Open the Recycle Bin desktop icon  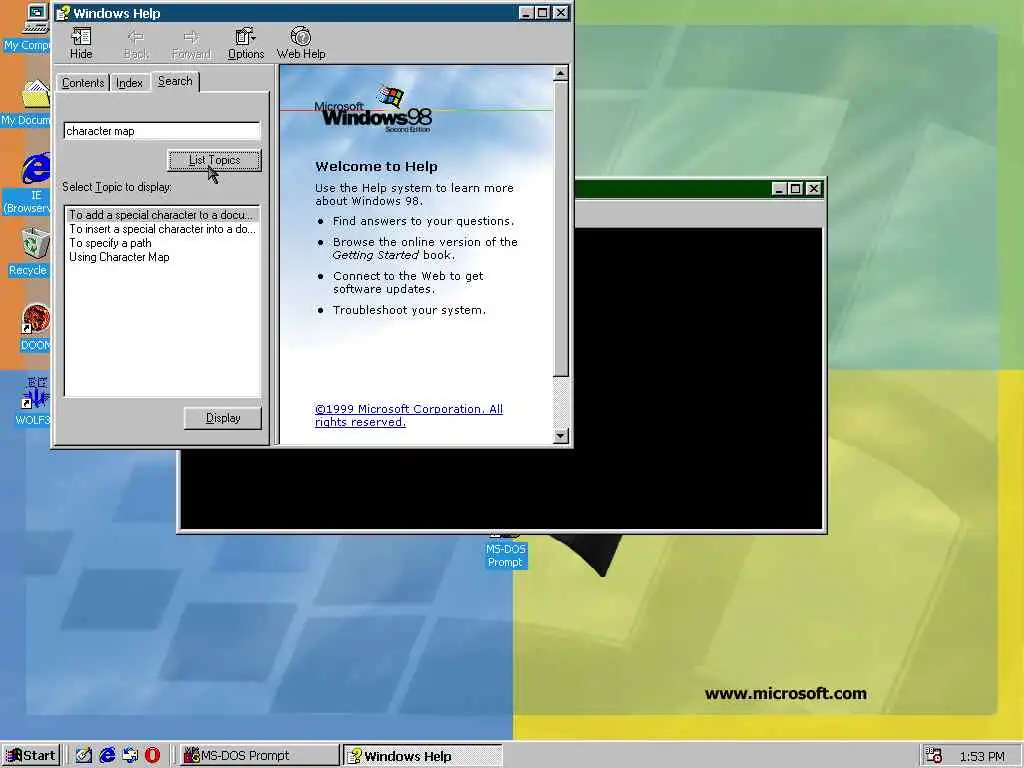(31, 252)
